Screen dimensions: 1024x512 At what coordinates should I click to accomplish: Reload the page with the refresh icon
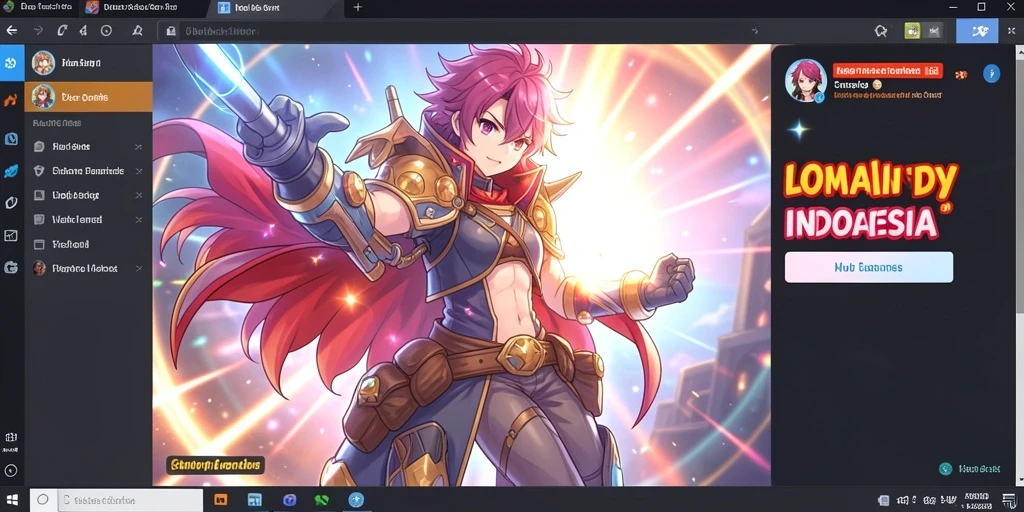pyautogui.click(x=62, y=31)
